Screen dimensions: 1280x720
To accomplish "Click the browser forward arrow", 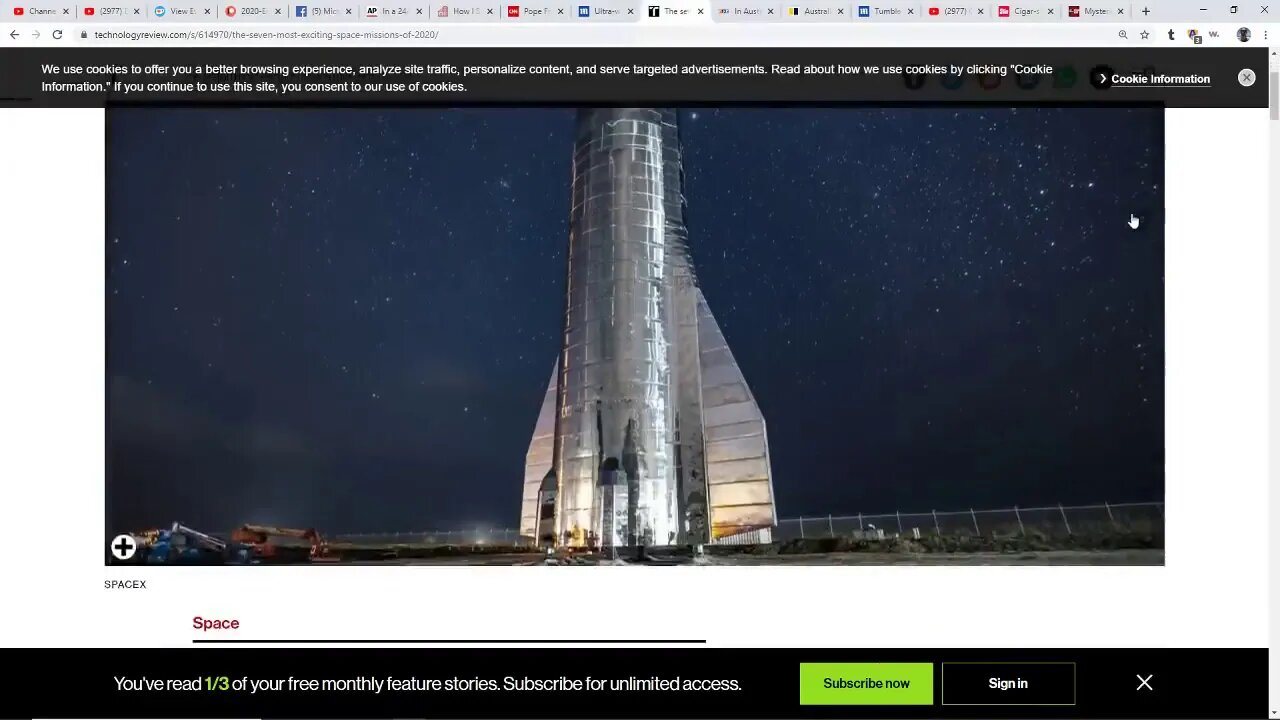I will pyautogui.click(x=36, y=34).
